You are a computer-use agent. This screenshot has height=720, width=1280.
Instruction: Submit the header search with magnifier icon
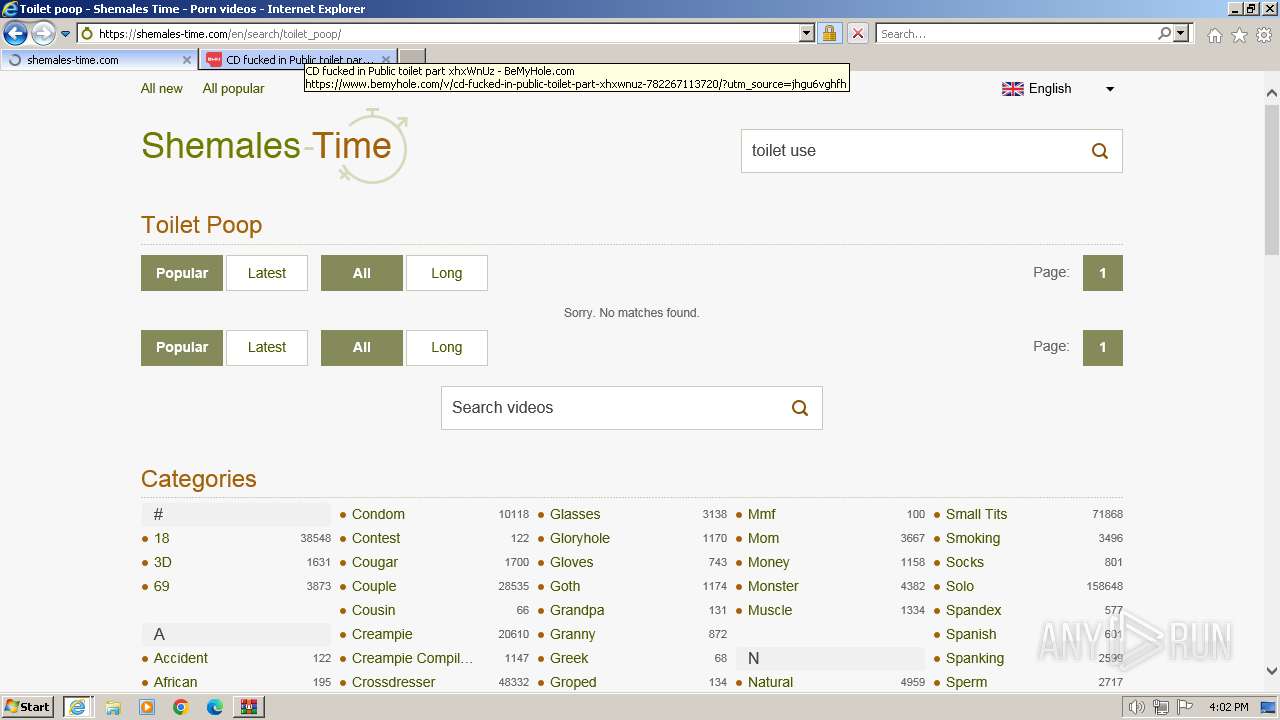pos(1100,151)
